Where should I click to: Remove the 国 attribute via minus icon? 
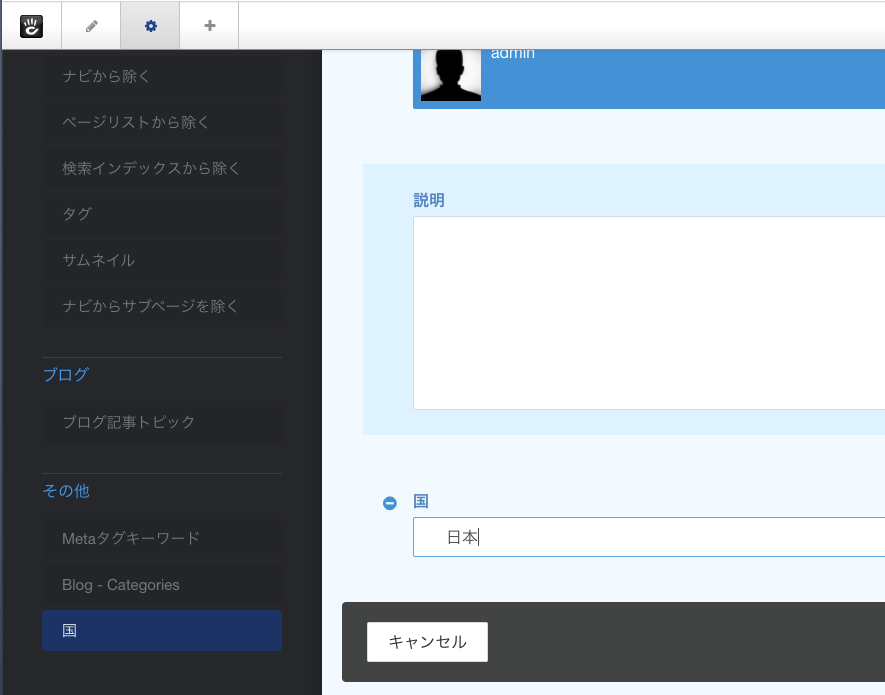tap(389, 503)
